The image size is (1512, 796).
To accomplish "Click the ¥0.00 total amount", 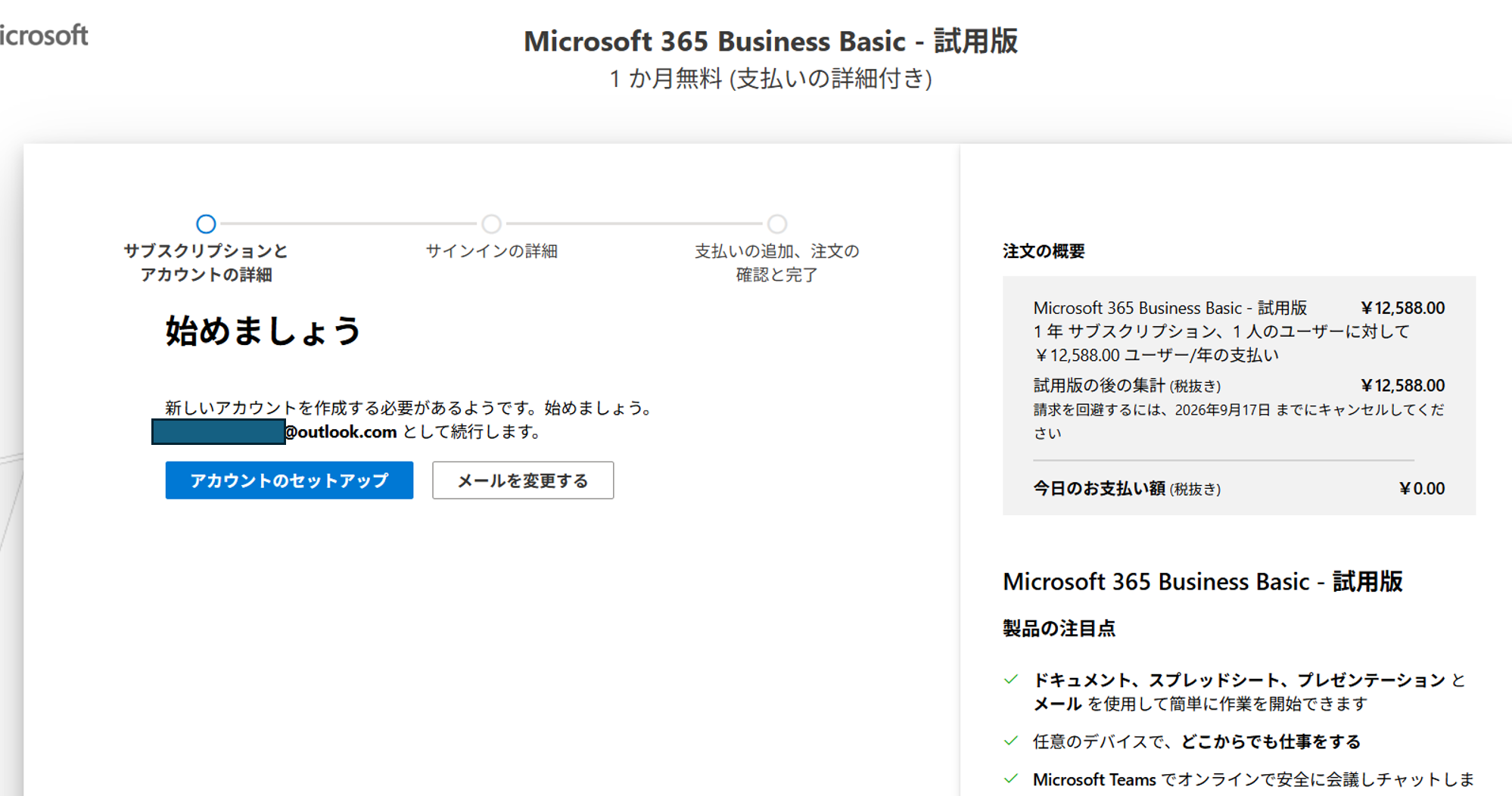I will (1422, 489).
